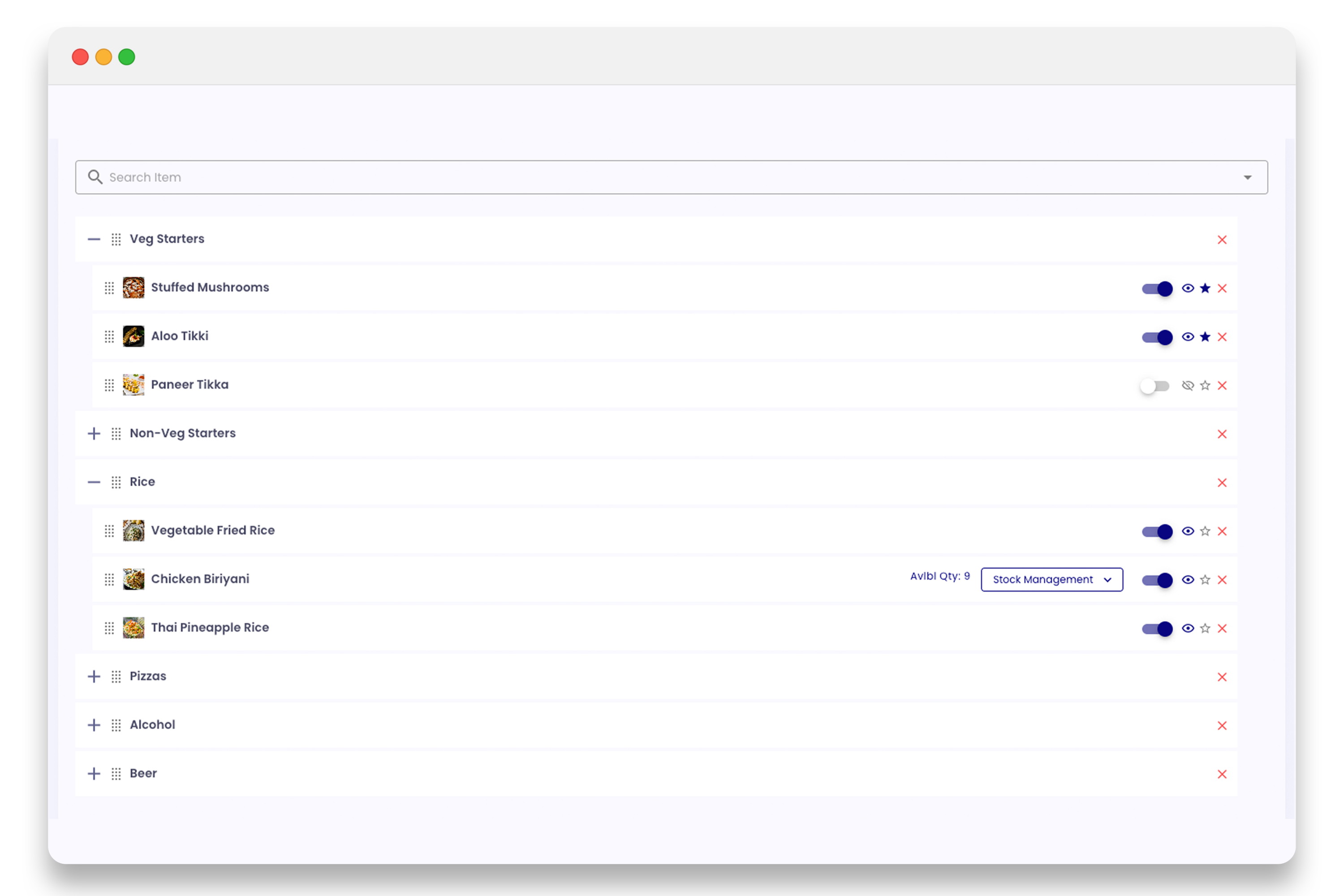Delete the Paneer Tikka item
1344x896 pixels.
point(1223,386)
